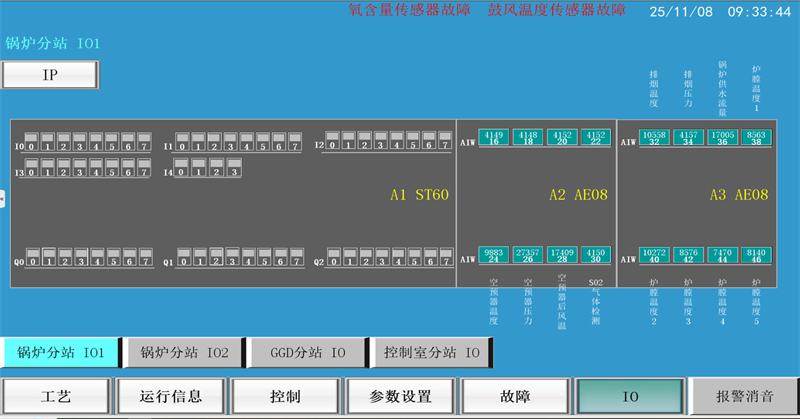Open the GGD分站 IO tab
The height and width of the screenshot is (419, 800).
(307, 353)
